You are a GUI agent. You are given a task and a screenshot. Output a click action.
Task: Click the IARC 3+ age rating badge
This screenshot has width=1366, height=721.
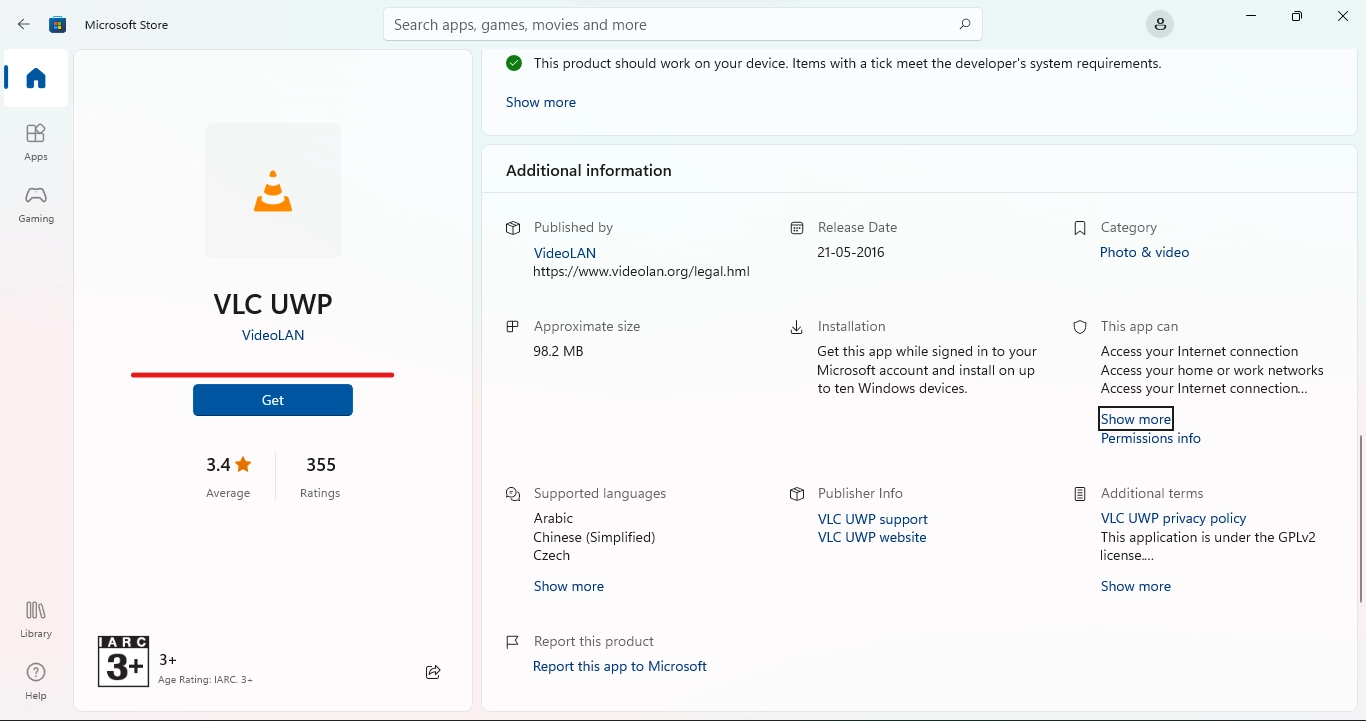point(124,661)
